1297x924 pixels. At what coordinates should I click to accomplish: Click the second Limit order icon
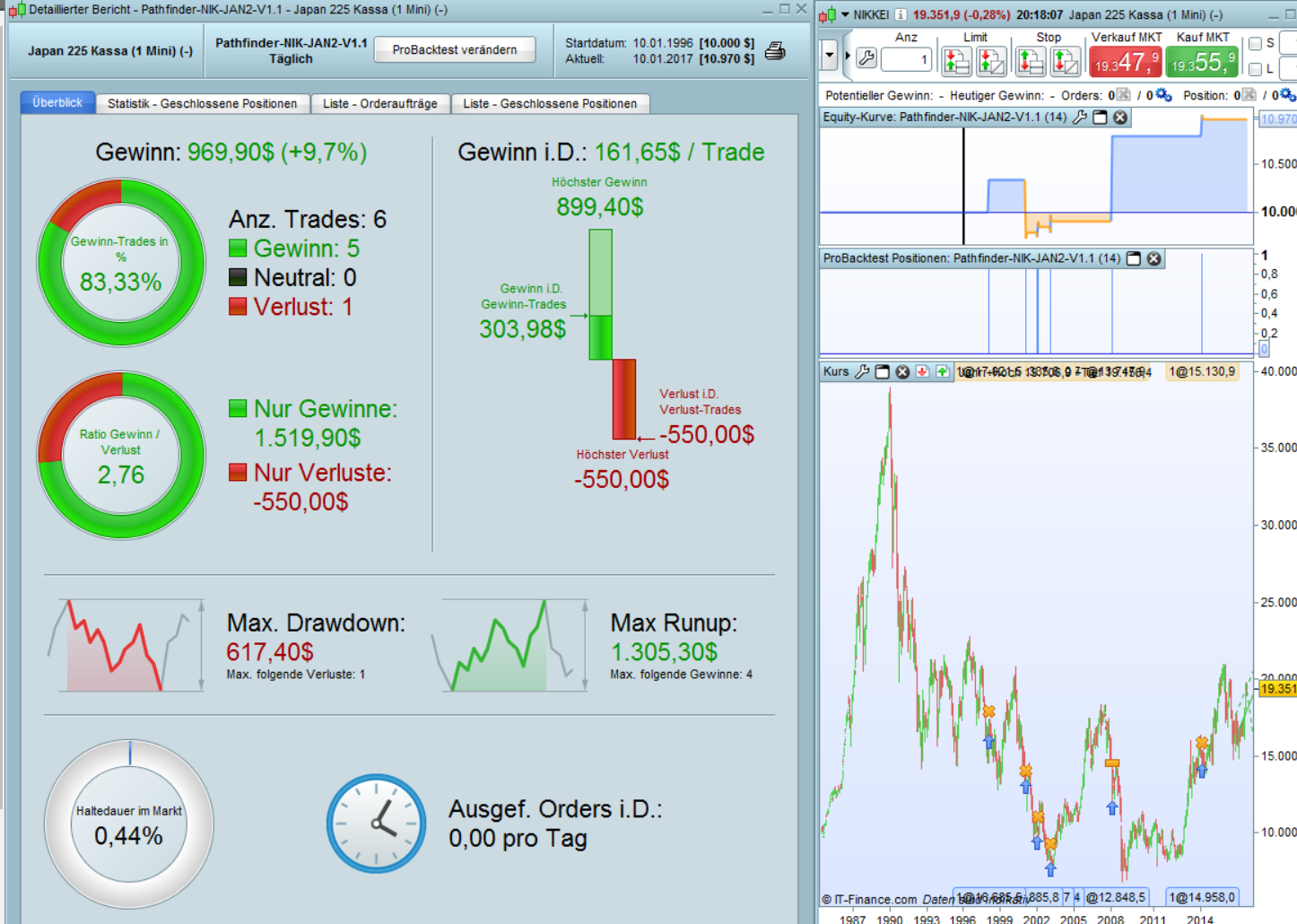990,61
